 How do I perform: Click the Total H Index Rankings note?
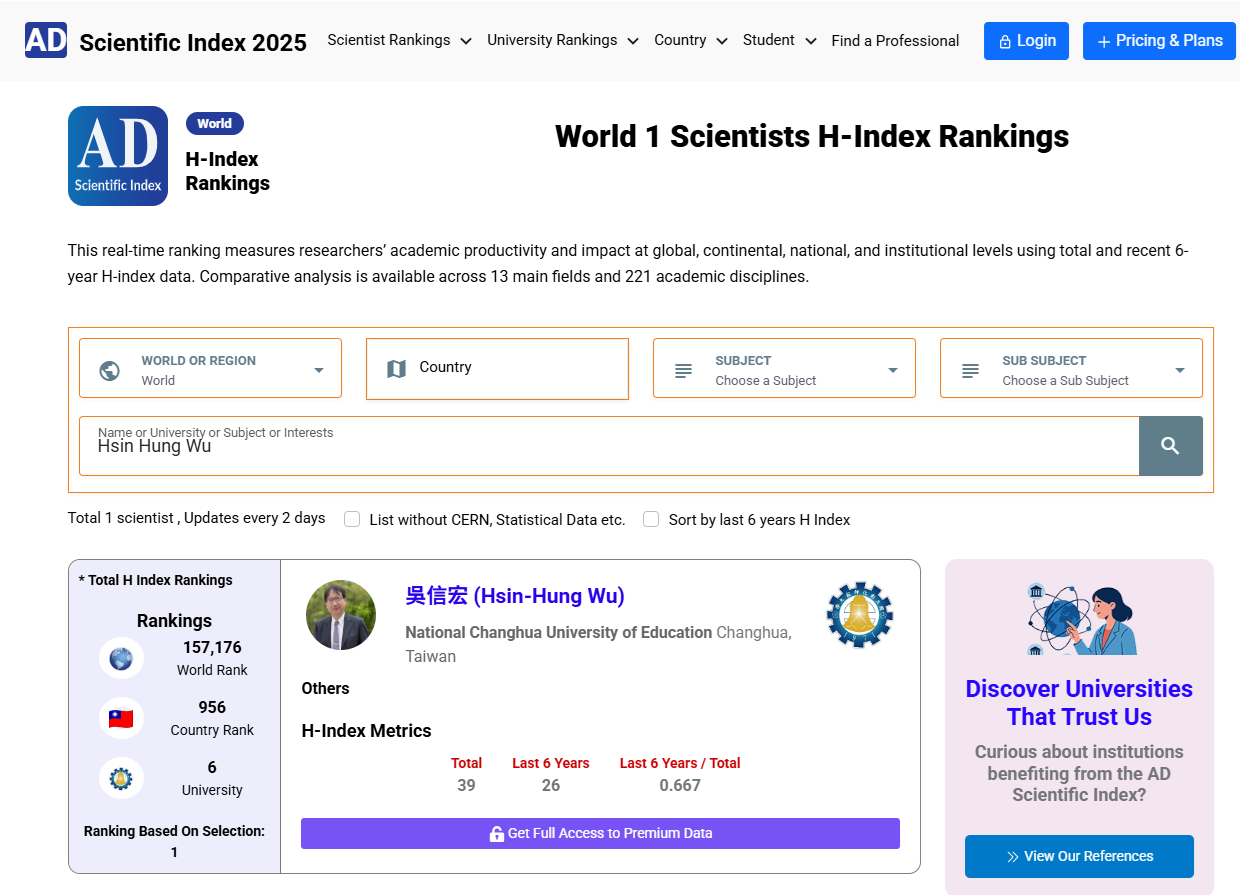click(156, 580)
